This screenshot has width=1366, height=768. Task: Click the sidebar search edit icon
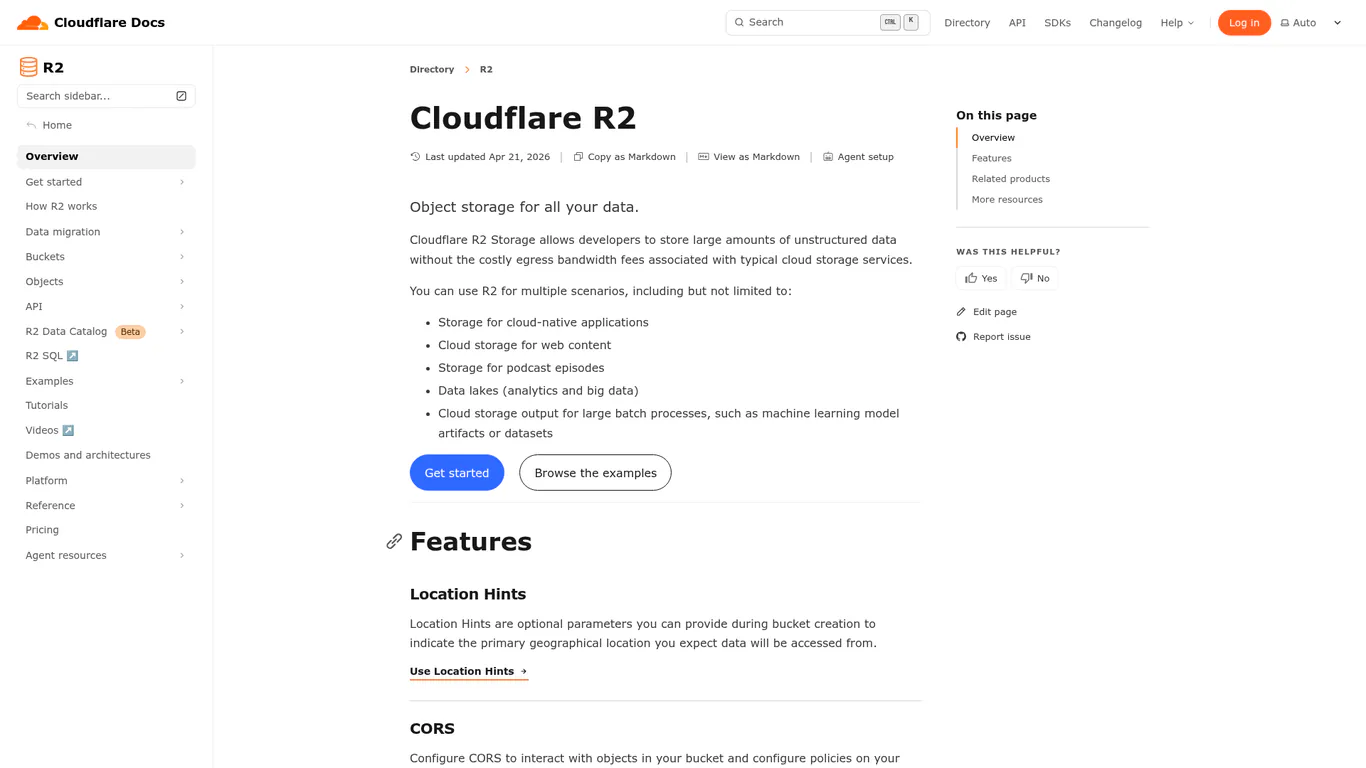pos(181,96)
